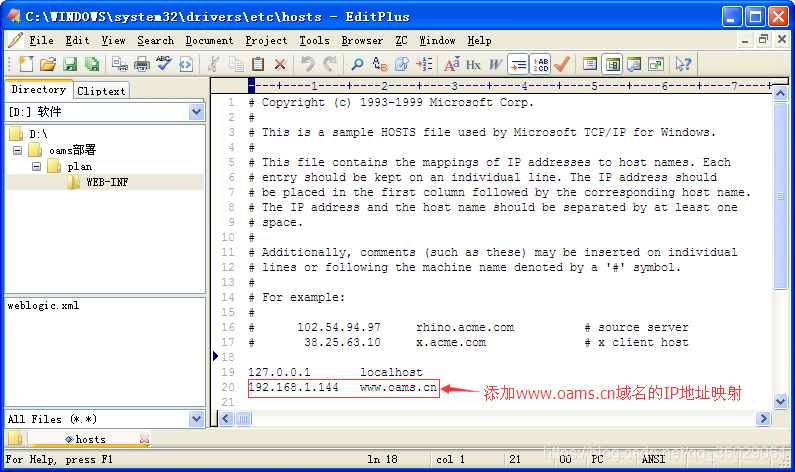Click the Undo arrow icon
This screenshot has height=472, width=795.
click(307, 64)
